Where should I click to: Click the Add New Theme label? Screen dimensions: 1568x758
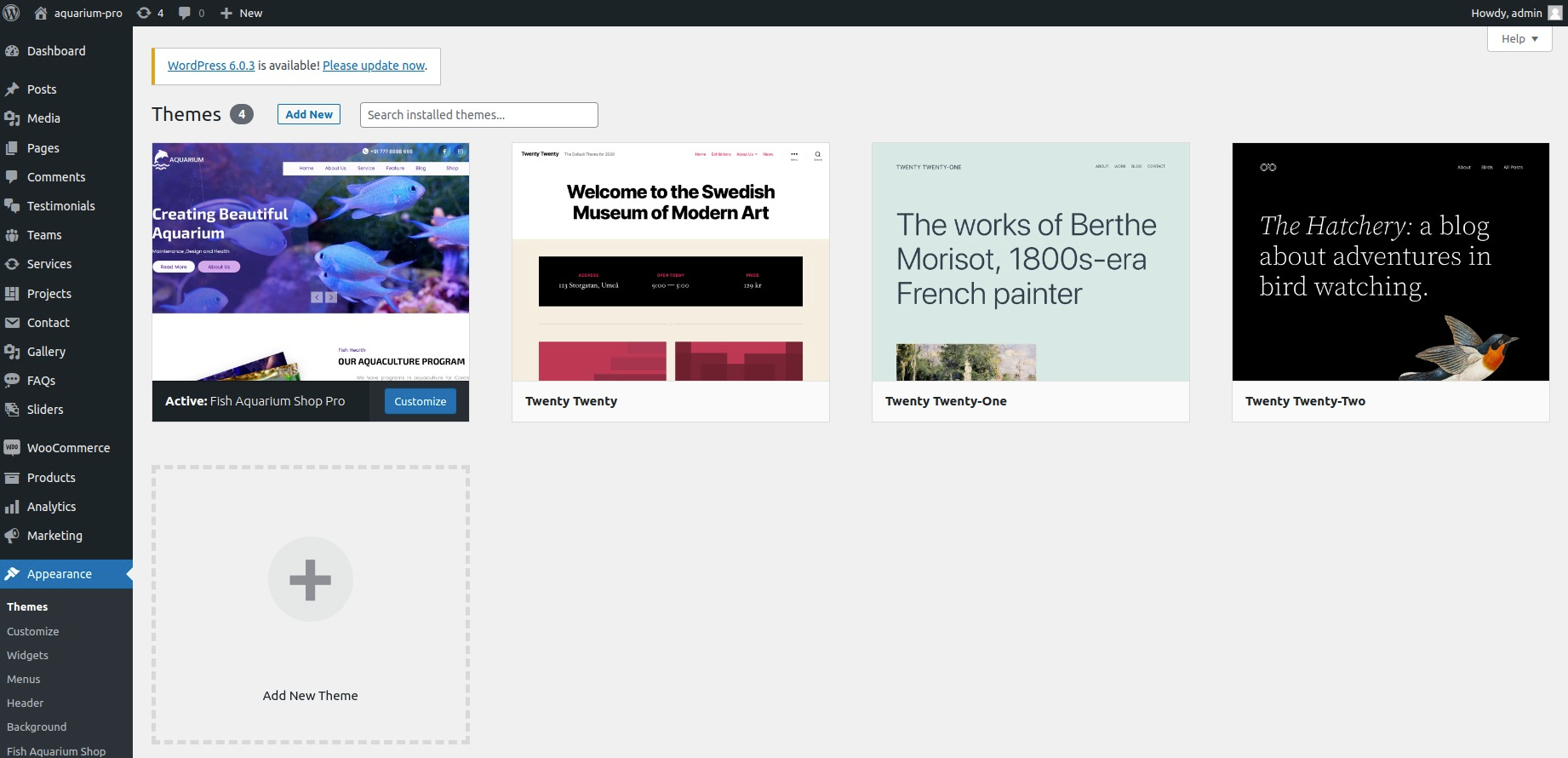[311, 696]
